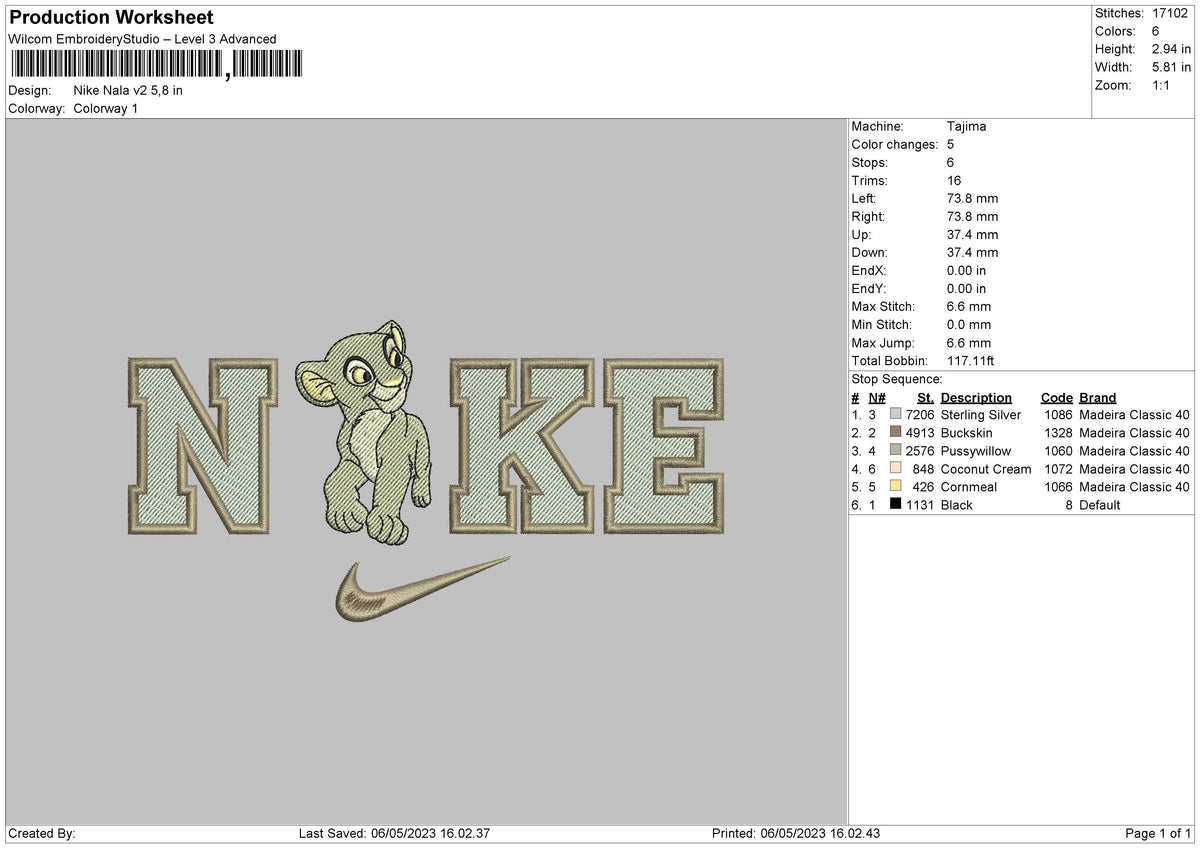Screen dimensions: 1200x848
Task: Click design name 'Nike Nala v2 5,8 in'
Action: point(128,90)
